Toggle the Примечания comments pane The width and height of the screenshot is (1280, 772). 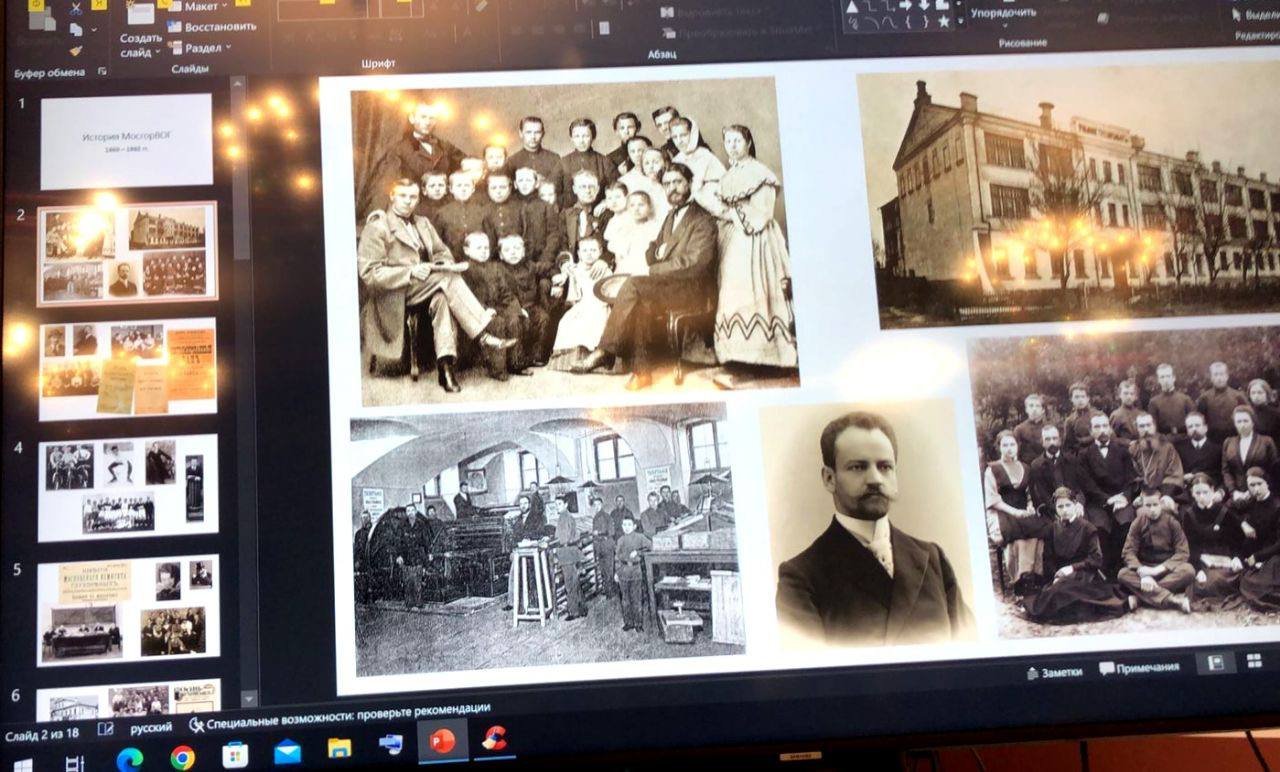[x=1139, y=668]
